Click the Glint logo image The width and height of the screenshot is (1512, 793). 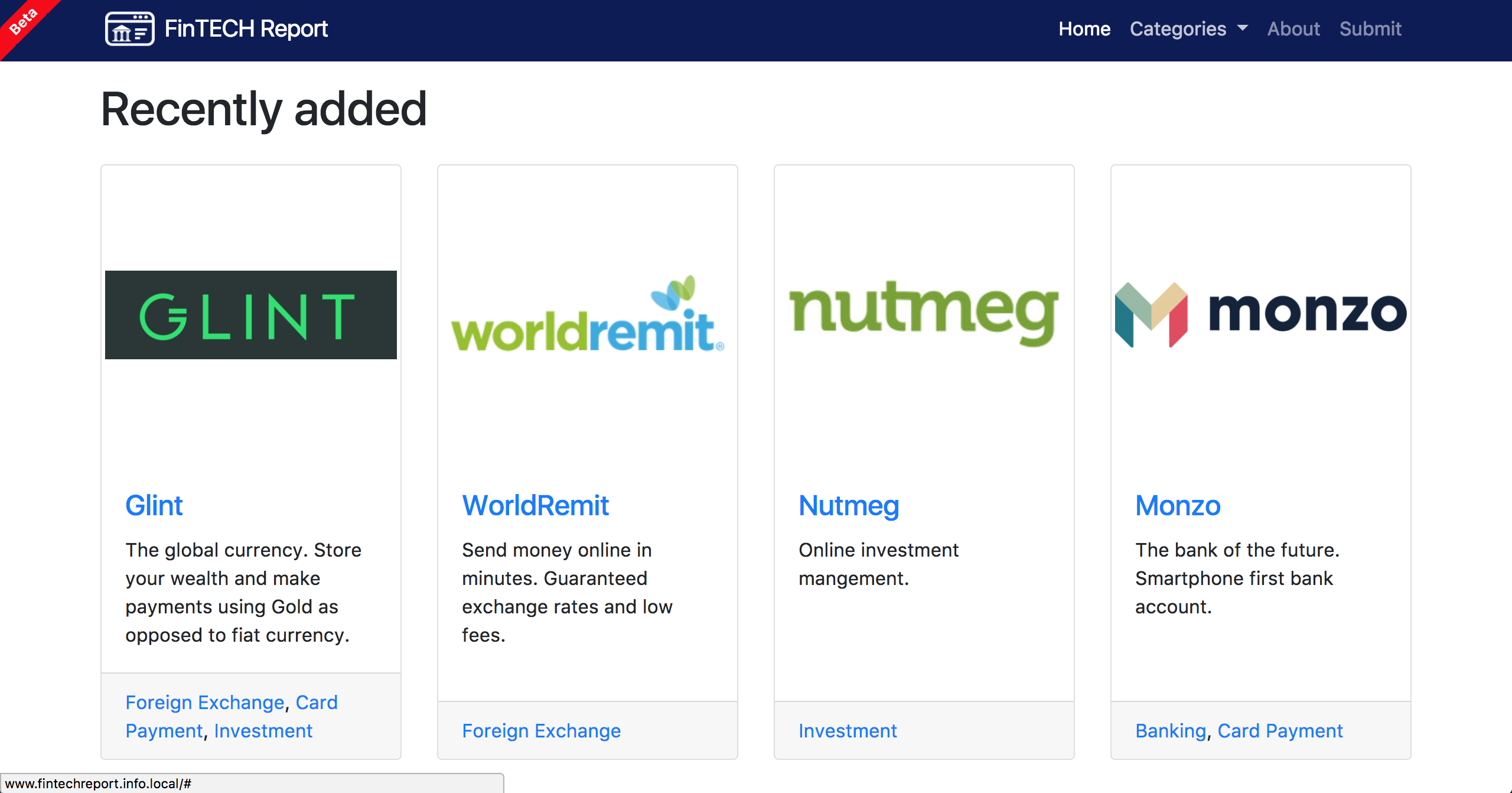coord(250,314)
